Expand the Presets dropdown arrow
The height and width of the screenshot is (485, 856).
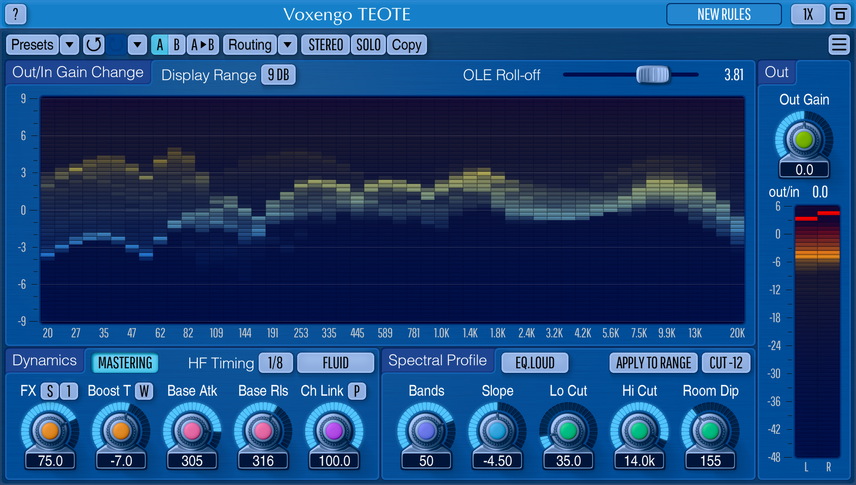[x=69, y=45]
